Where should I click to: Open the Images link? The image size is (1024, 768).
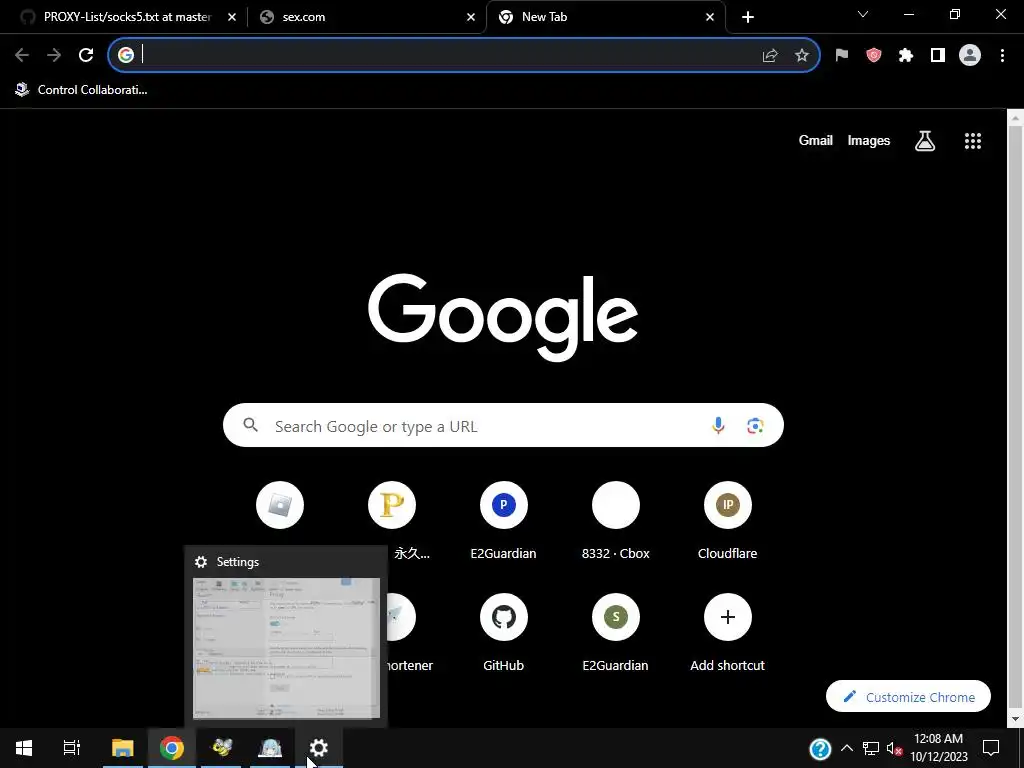[x=869, y=140]
